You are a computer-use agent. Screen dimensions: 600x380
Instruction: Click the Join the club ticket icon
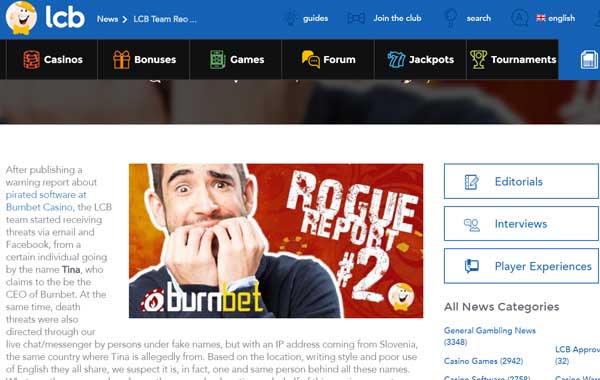point(356,18)
